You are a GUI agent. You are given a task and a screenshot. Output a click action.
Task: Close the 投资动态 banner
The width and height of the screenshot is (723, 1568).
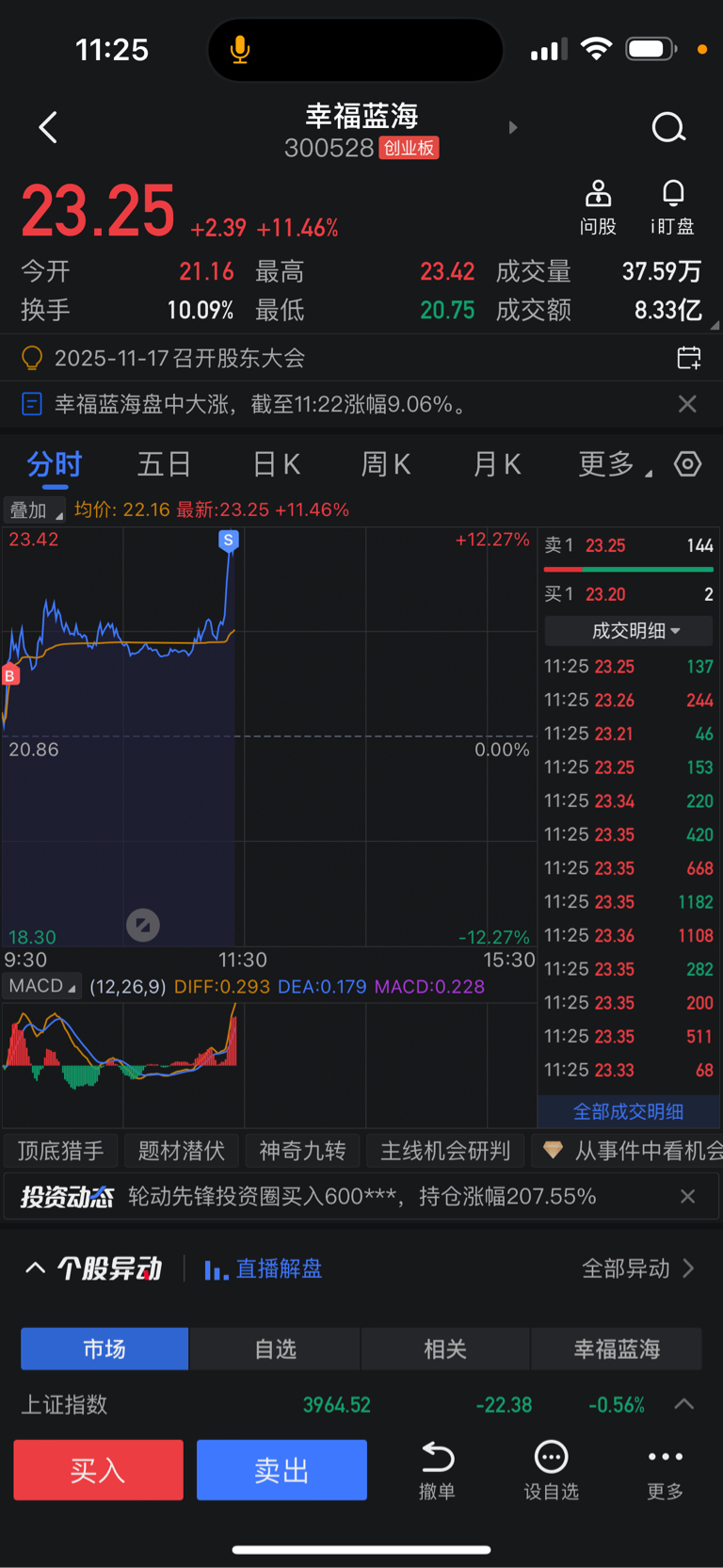(688, 1196)
